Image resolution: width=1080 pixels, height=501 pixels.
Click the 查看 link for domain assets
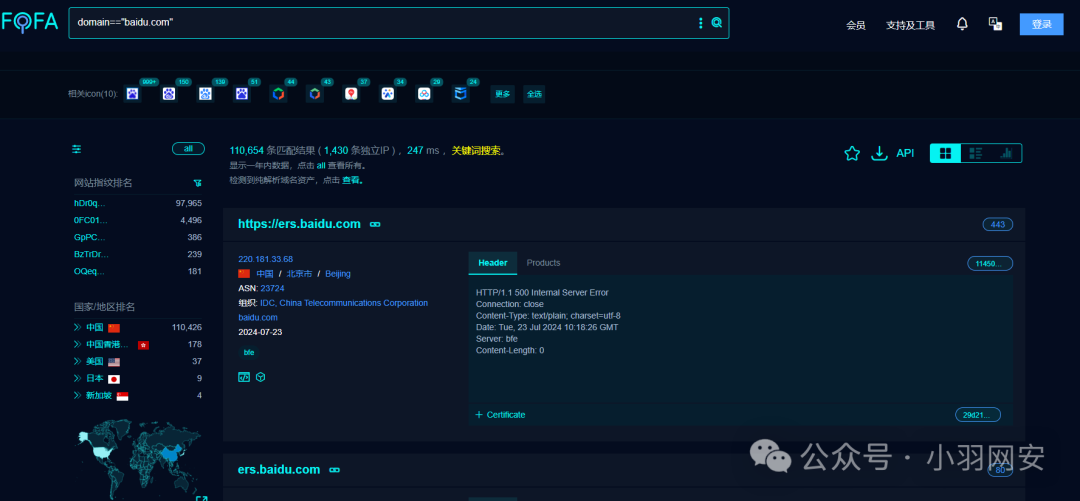(351, 181)
